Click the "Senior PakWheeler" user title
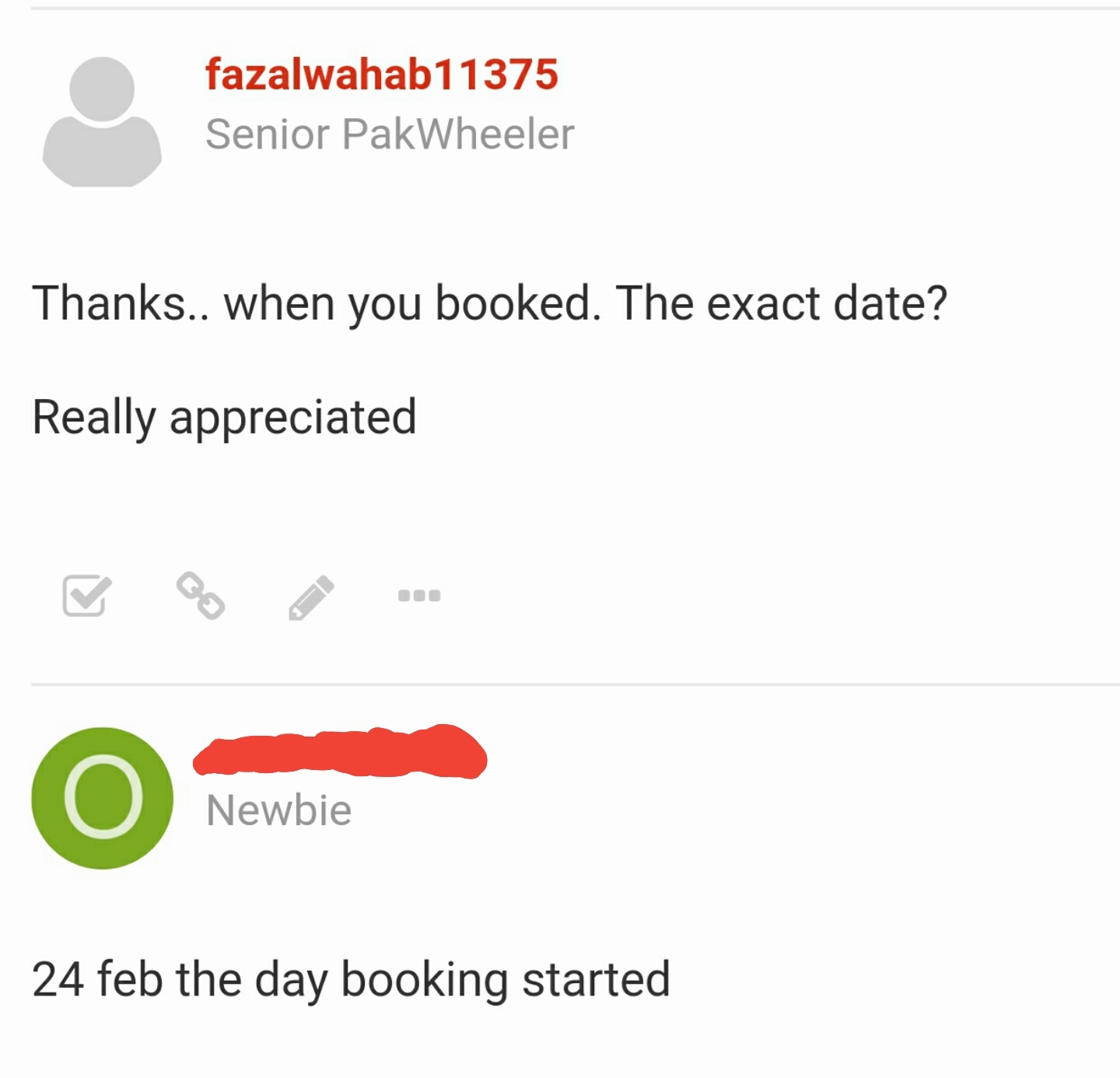This screenshot has width=1120, height=1078. tap(390, 134)
